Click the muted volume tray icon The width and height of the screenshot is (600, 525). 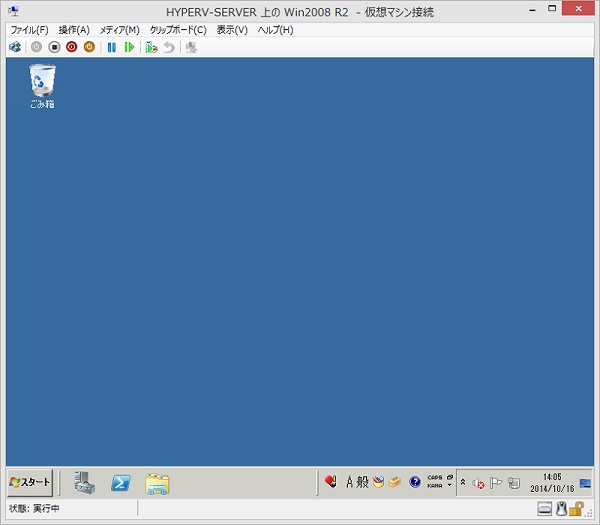(x=478, y=484)
